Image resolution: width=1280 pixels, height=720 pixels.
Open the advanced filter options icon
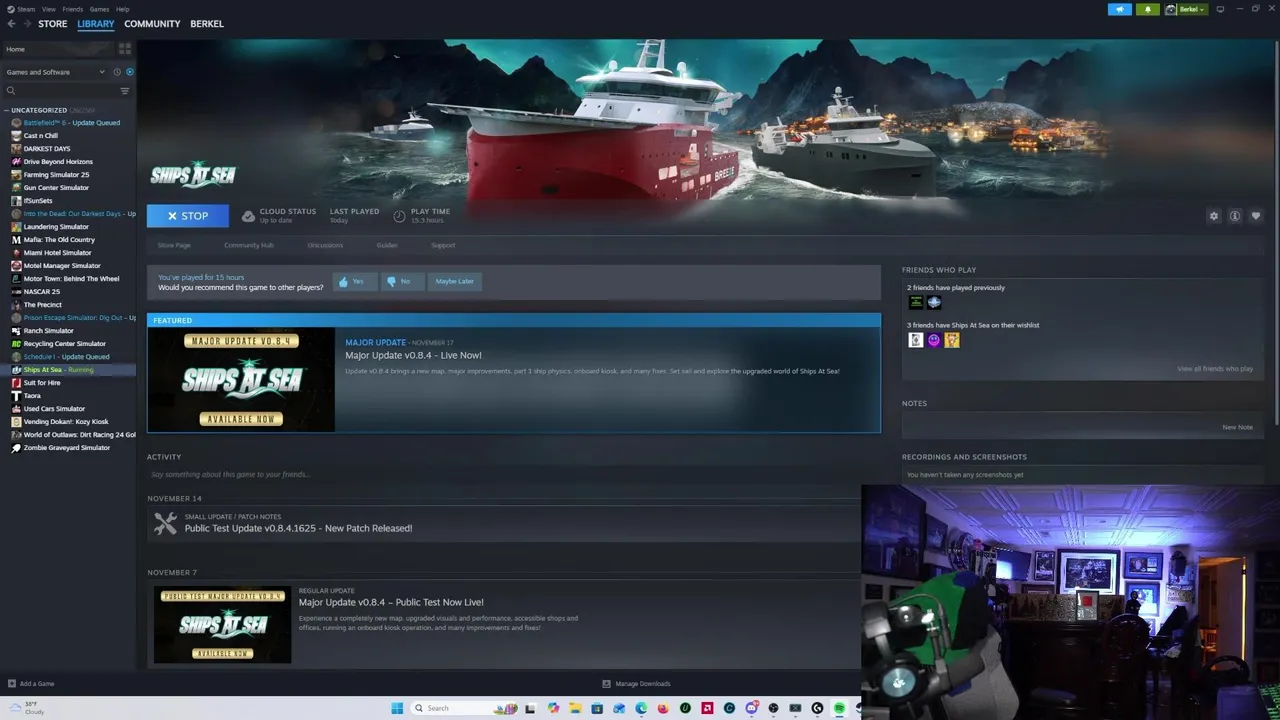125,91
